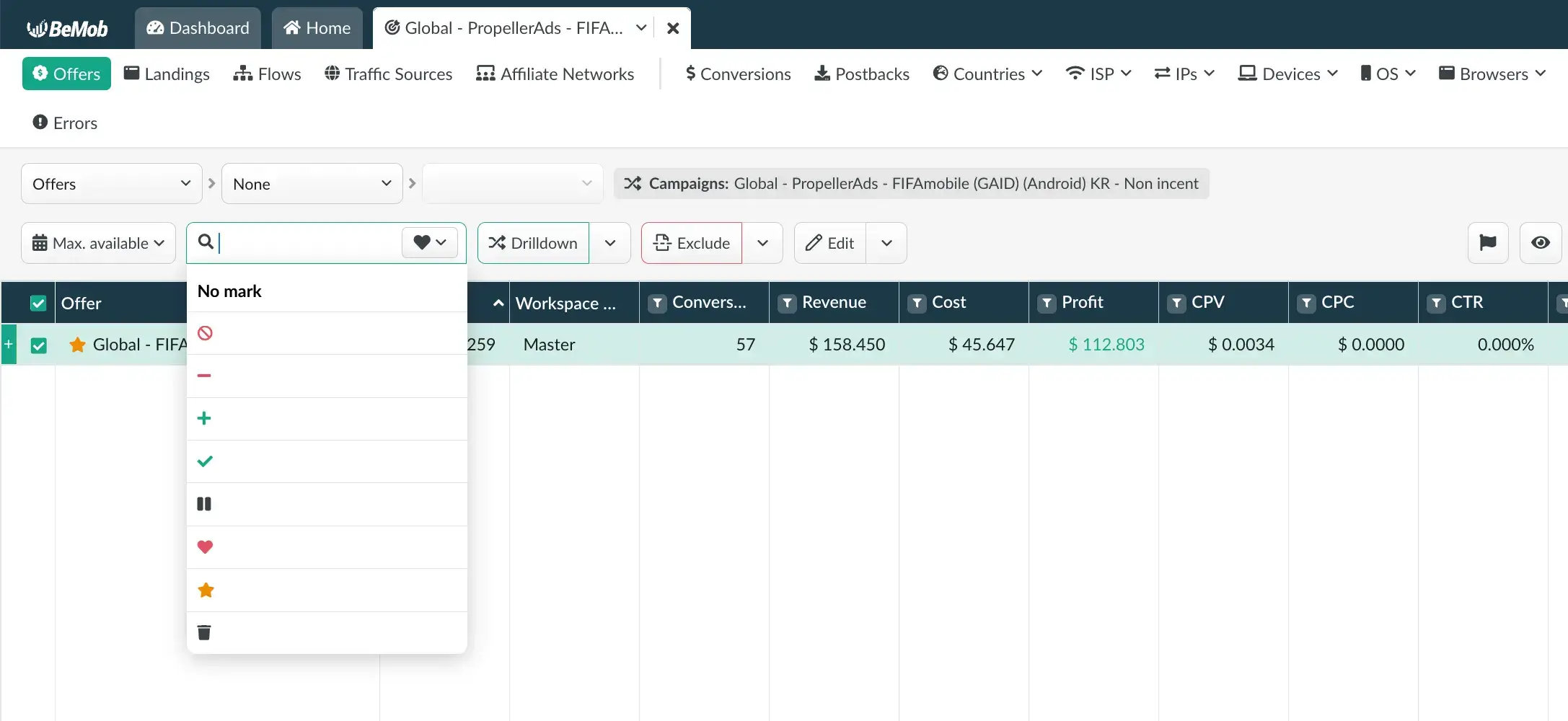The image size is (1568, 721).
Task: Select the red heart mark
Action: [205, 547]
